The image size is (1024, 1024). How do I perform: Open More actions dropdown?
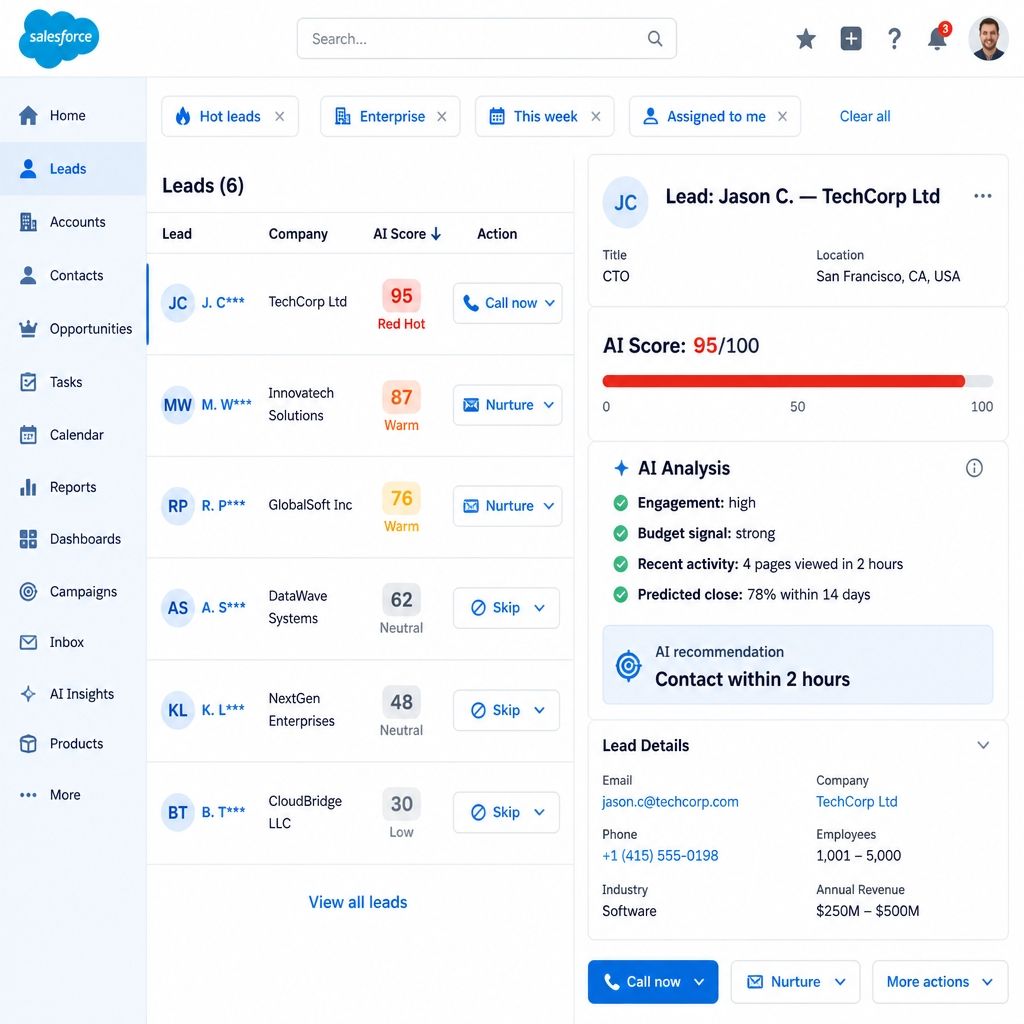[940, 982]
